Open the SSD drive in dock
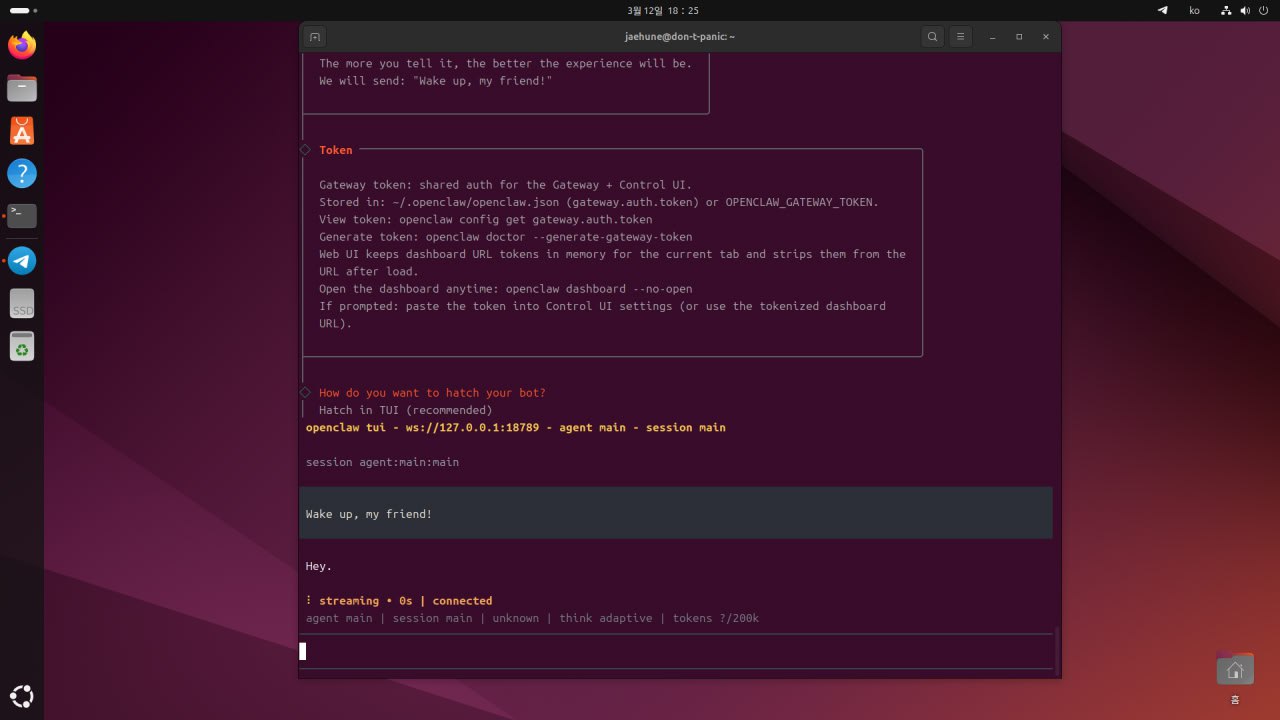1280x720 pixels. pyautogui.click(x=22, y=304)
